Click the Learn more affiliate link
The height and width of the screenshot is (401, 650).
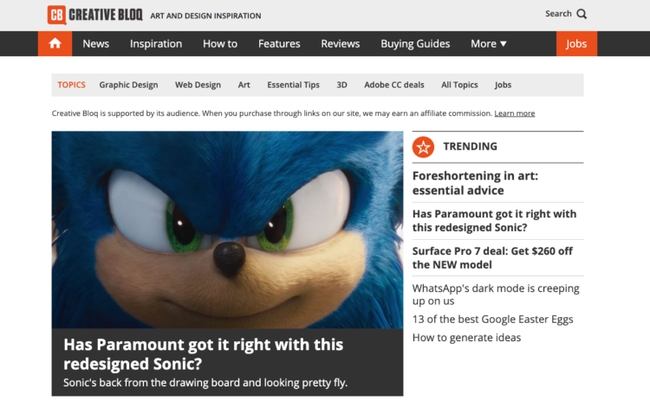tap(514, 113)
